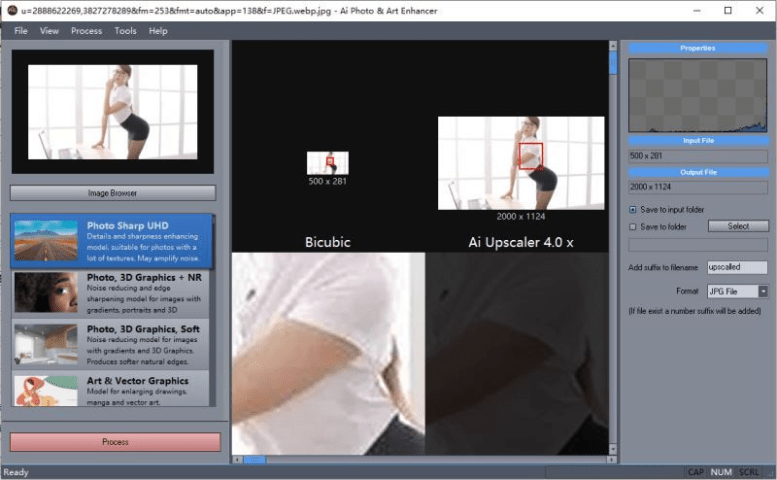Open the Tools menu
The image size is (777, 480).
click(126, 31)
